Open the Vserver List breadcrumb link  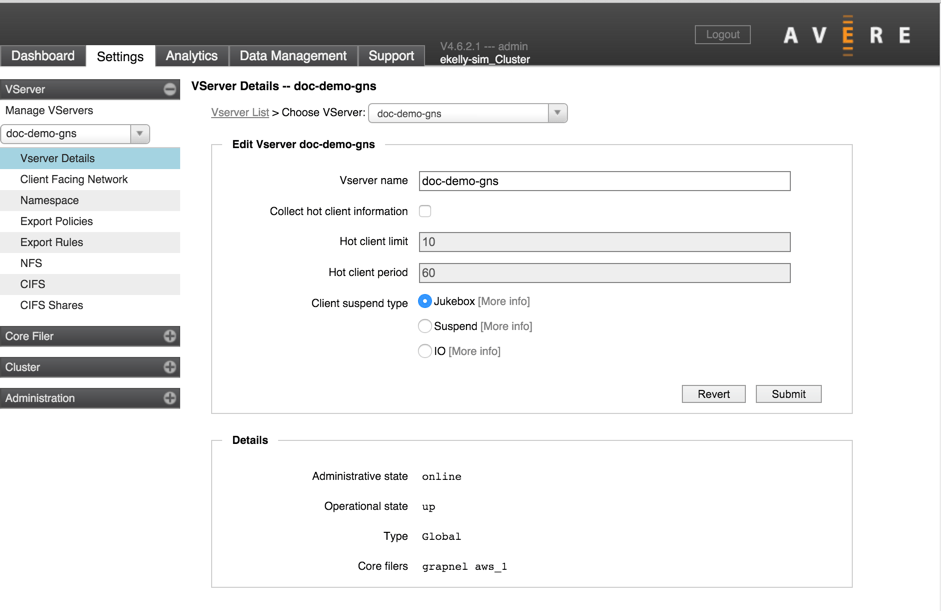pyautogui.click(x=239, y=113)
